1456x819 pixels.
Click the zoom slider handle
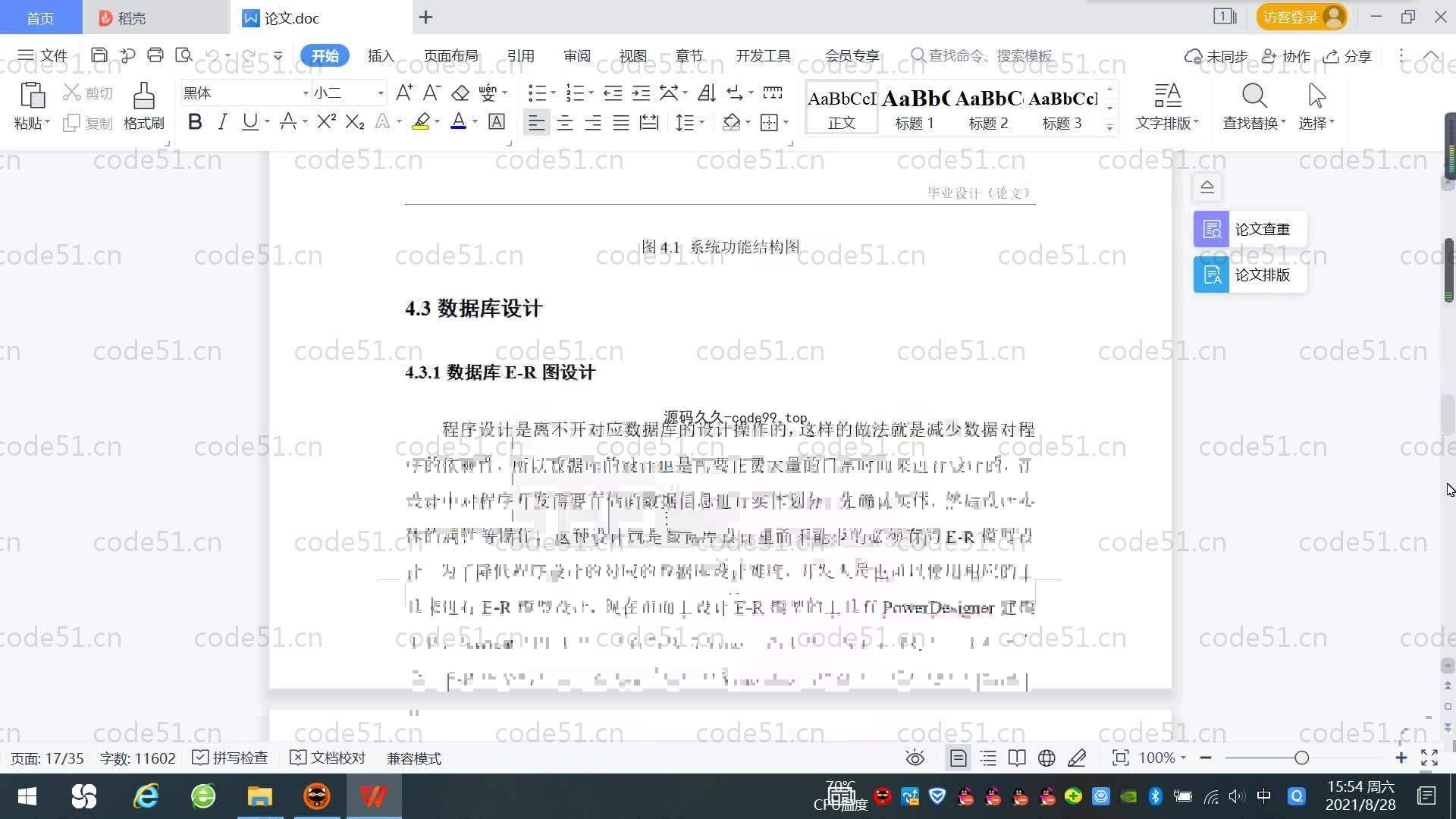(x=1302, y=758)
